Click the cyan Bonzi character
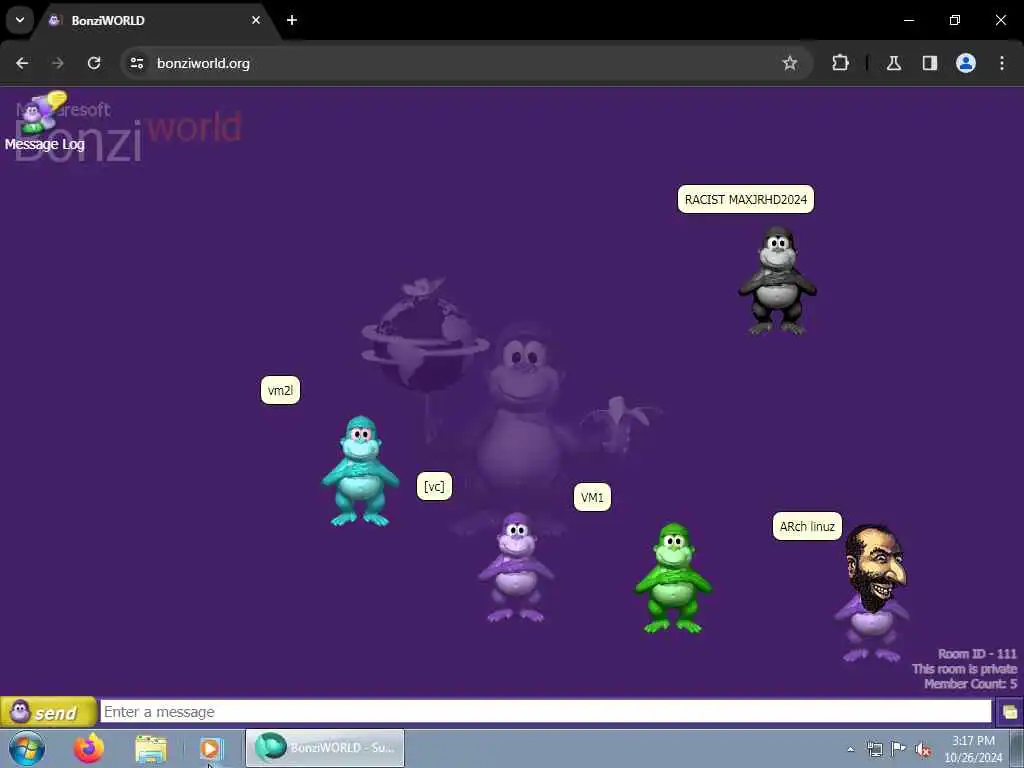The image size is (1024, 768). (360, 471)
